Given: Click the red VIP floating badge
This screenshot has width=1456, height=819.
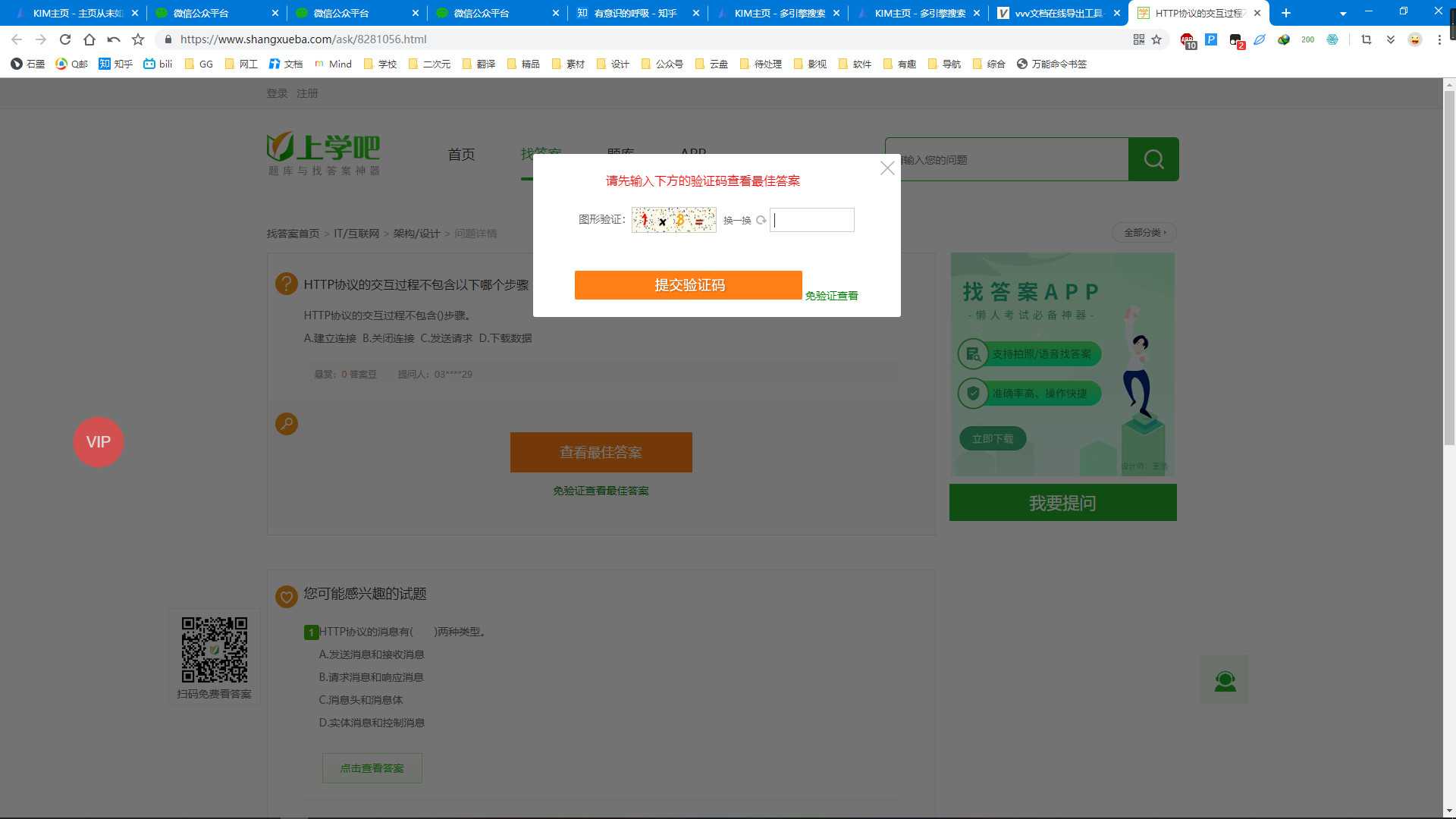Looking at the screenshot, I should click(x=99, y=442).
